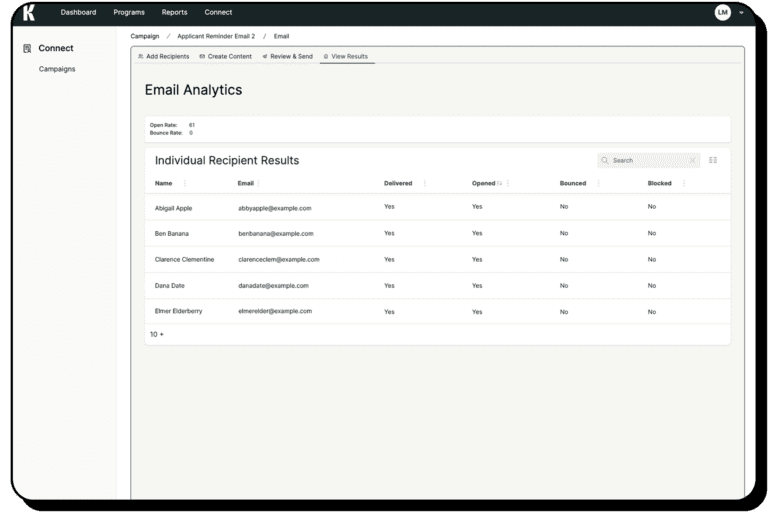Sort by Name column header
Screen dimensions: 768x512
tap(164, 183)
